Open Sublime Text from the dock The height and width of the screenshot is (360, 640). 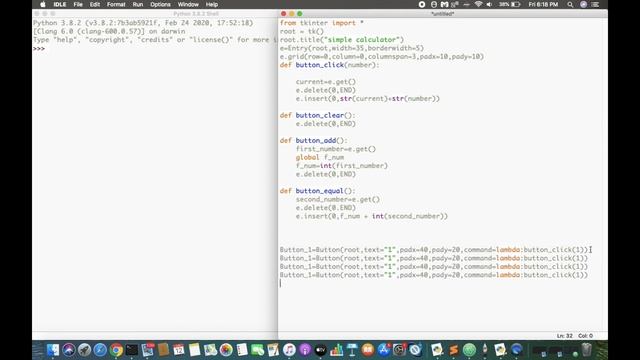[453, 350]
